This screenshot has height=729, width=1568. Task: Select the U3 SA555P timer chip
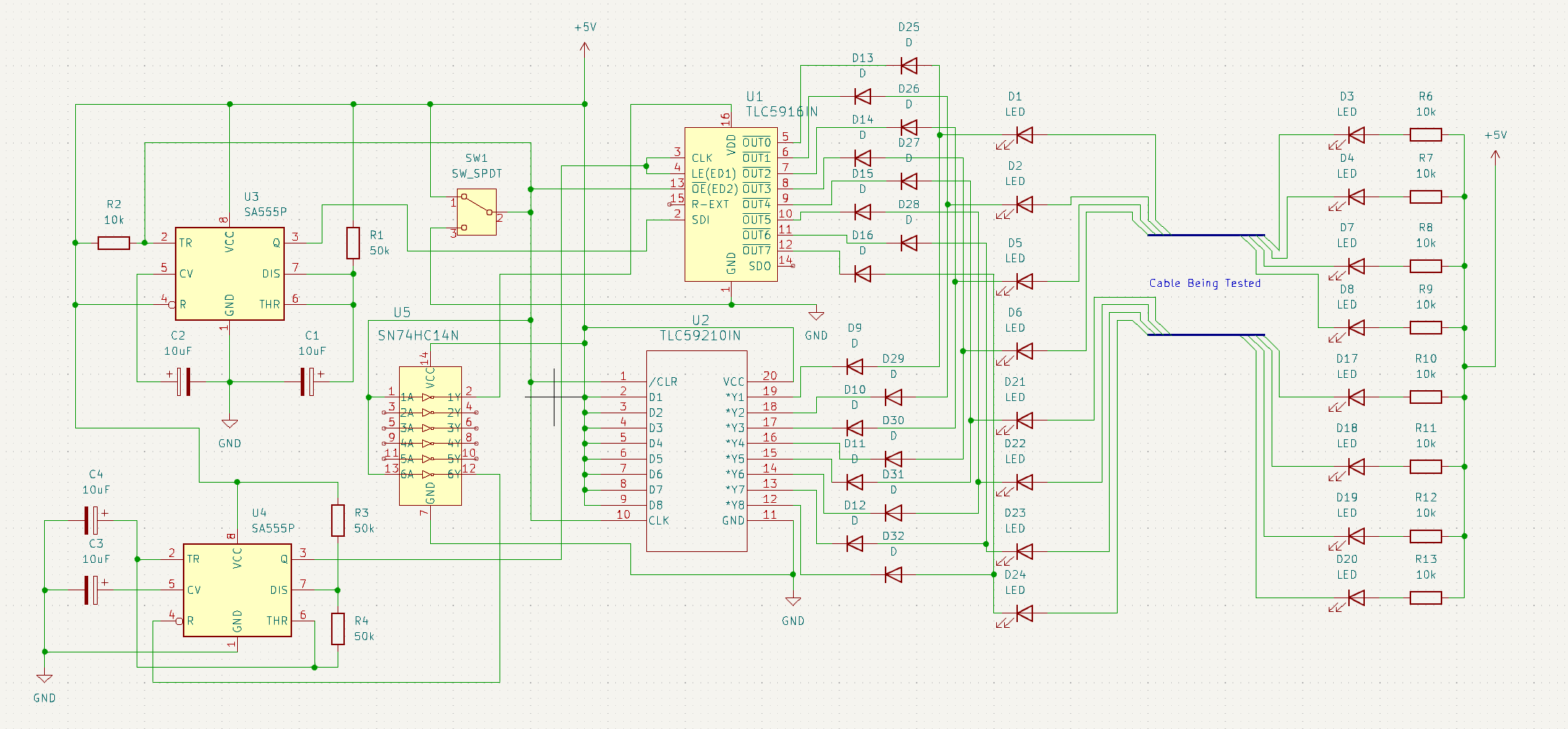pyautogui.click(x=230, y=274)
